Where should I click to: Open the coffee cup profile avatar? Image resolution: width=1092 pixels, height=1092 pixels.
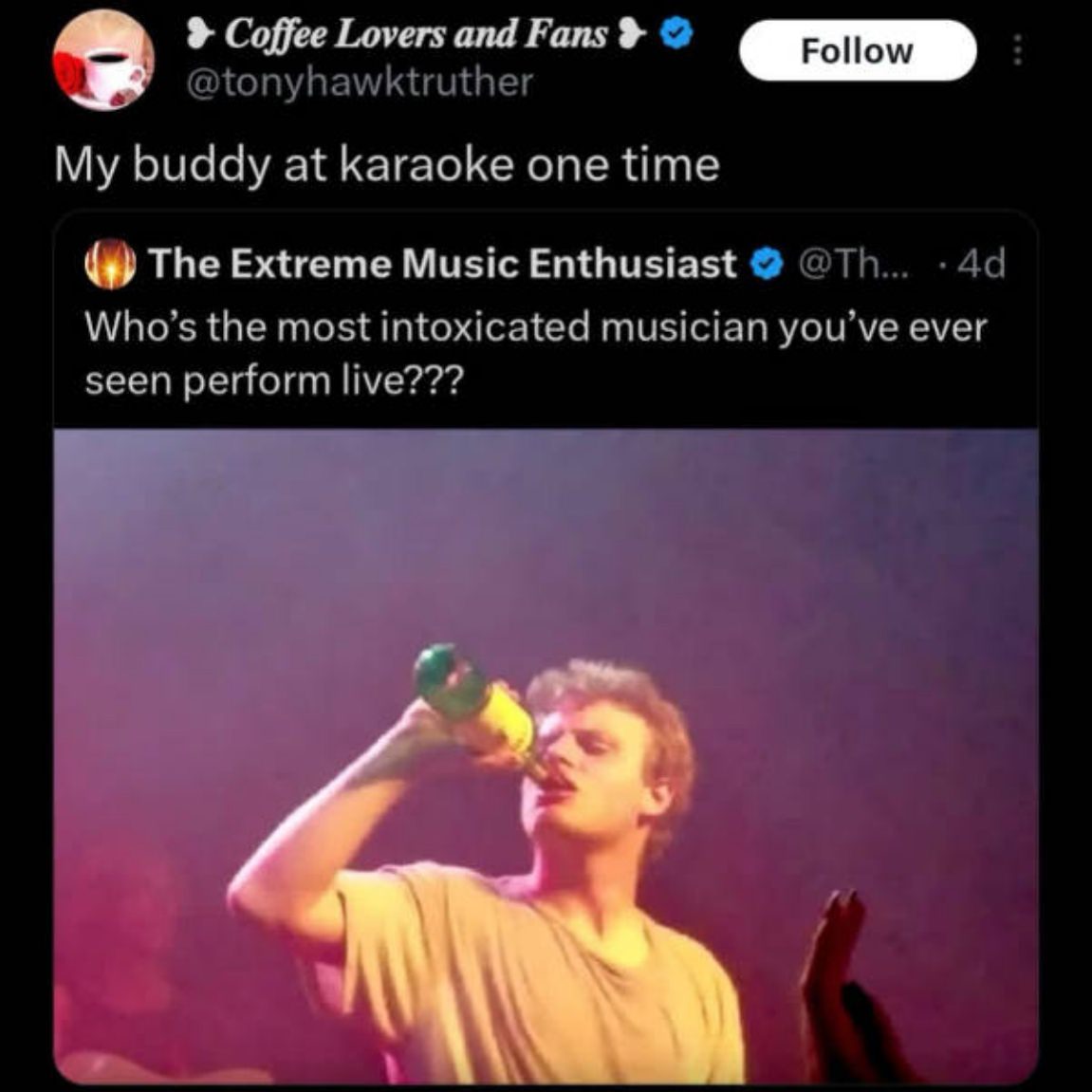click(102, 59)
